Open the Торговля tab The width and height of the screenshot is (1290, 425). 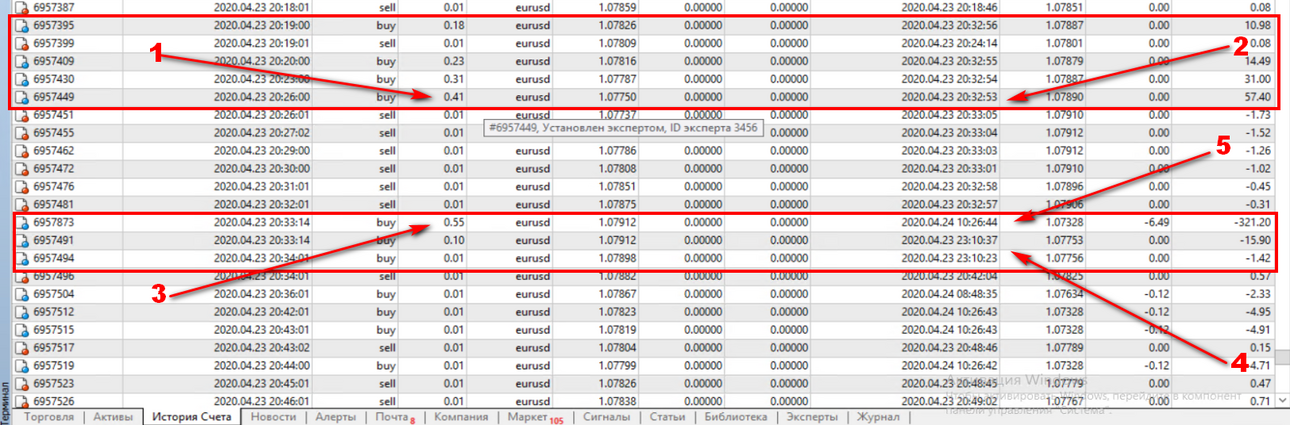coord(49,417)
